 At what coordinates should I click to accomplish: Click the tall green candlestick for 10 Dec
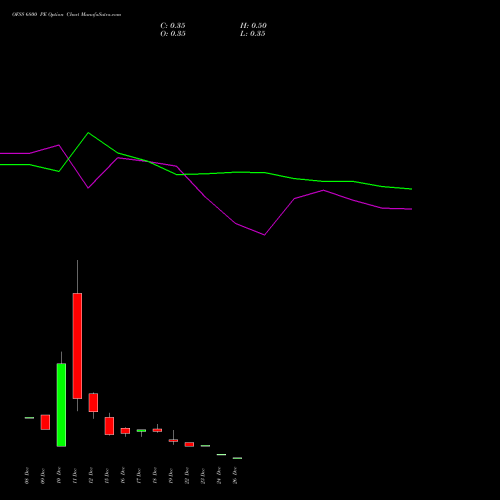[x=61, y=405]
